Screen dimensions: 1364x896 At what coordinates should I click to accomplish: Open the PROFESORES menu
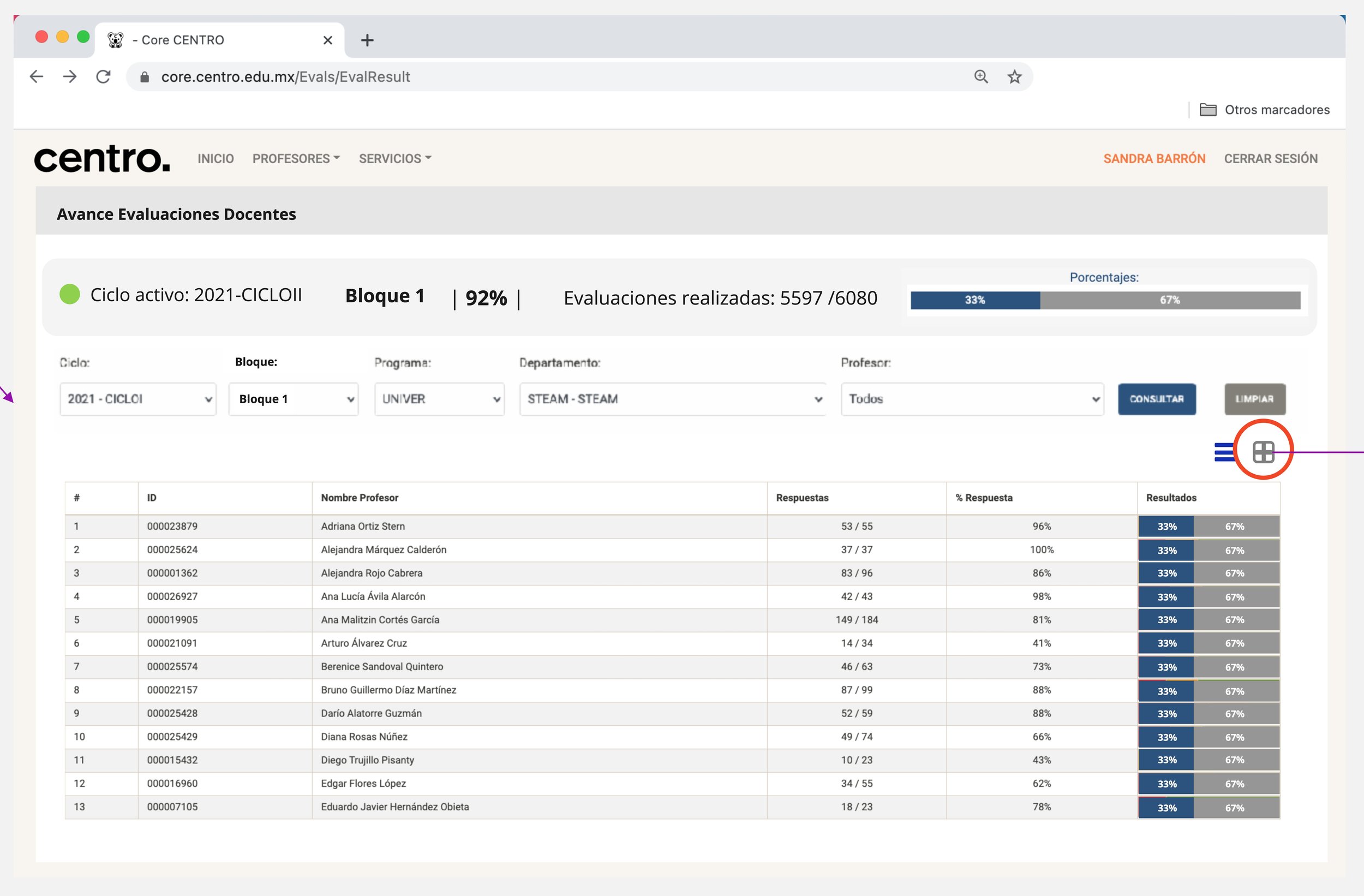(296, 159)
